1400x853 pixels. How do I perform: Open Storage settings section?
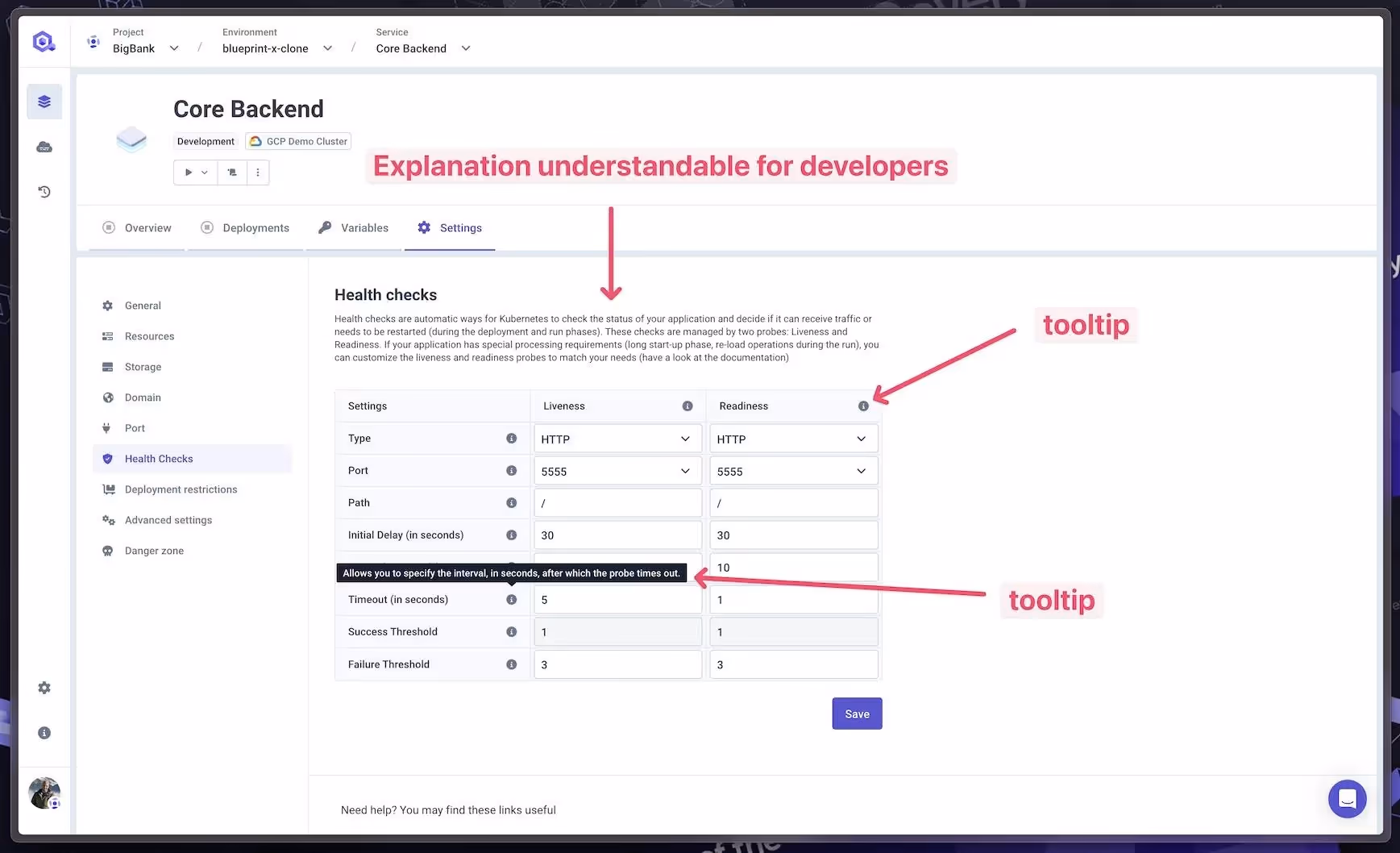click(x=192, y=367)
